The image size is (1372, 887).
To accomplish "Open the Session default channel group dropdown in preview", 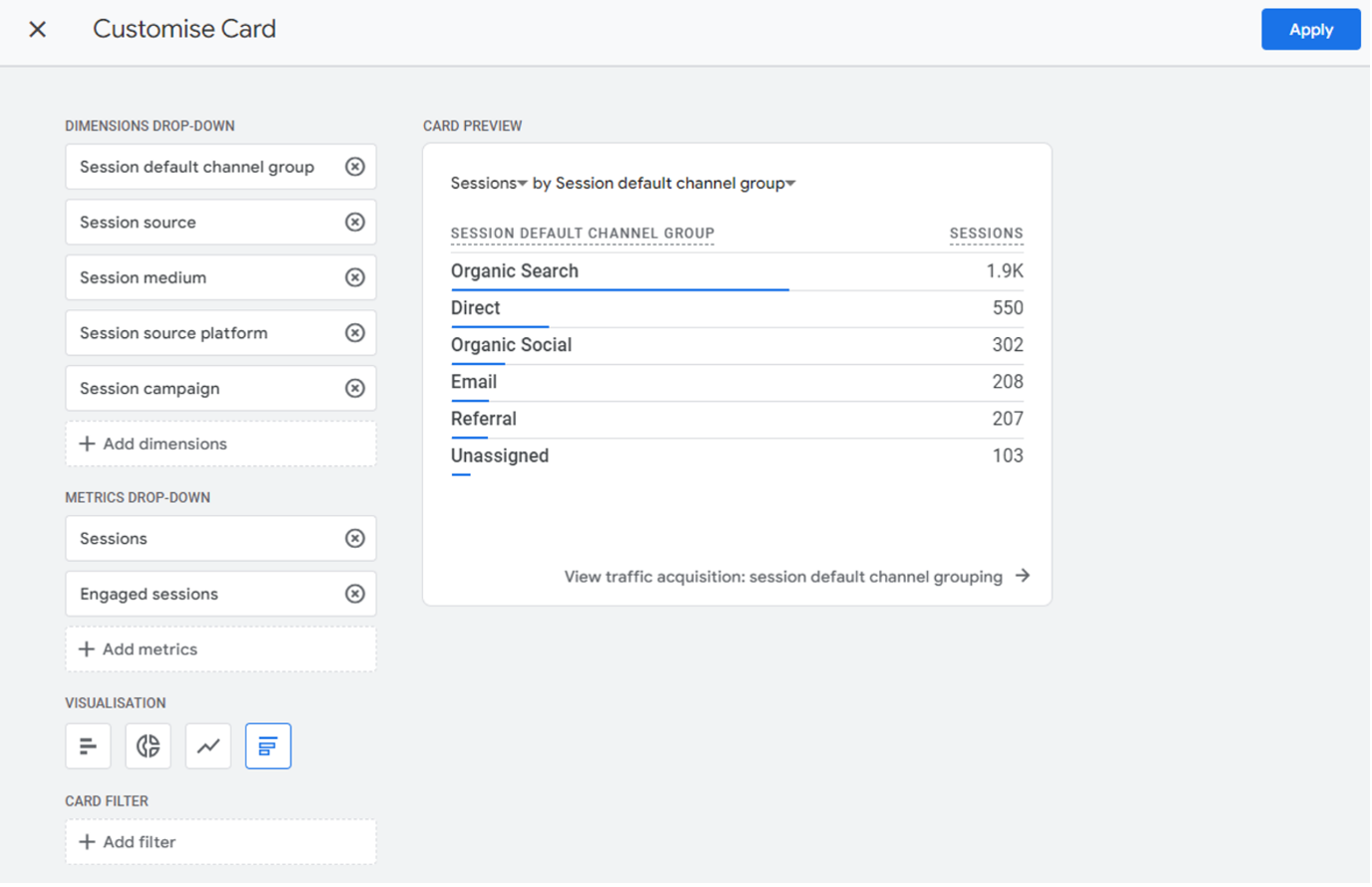I will point(676,184).
